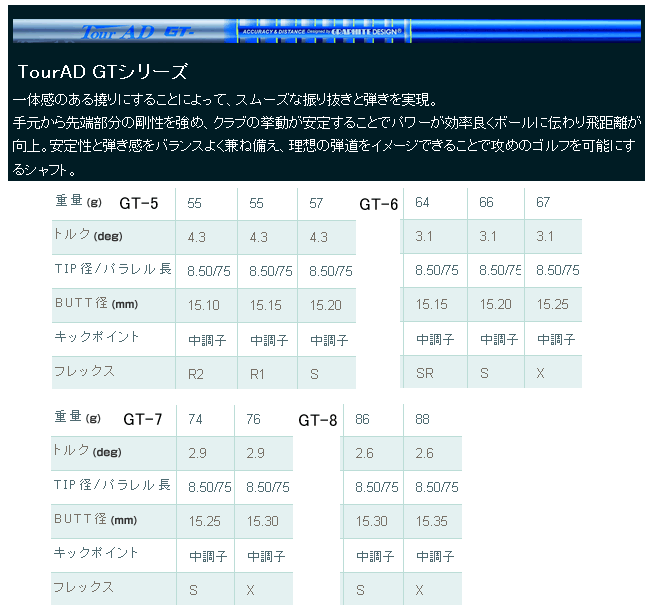
Task: Click the torque '2.9' under weight 74
Action: (x=197, y=453)
